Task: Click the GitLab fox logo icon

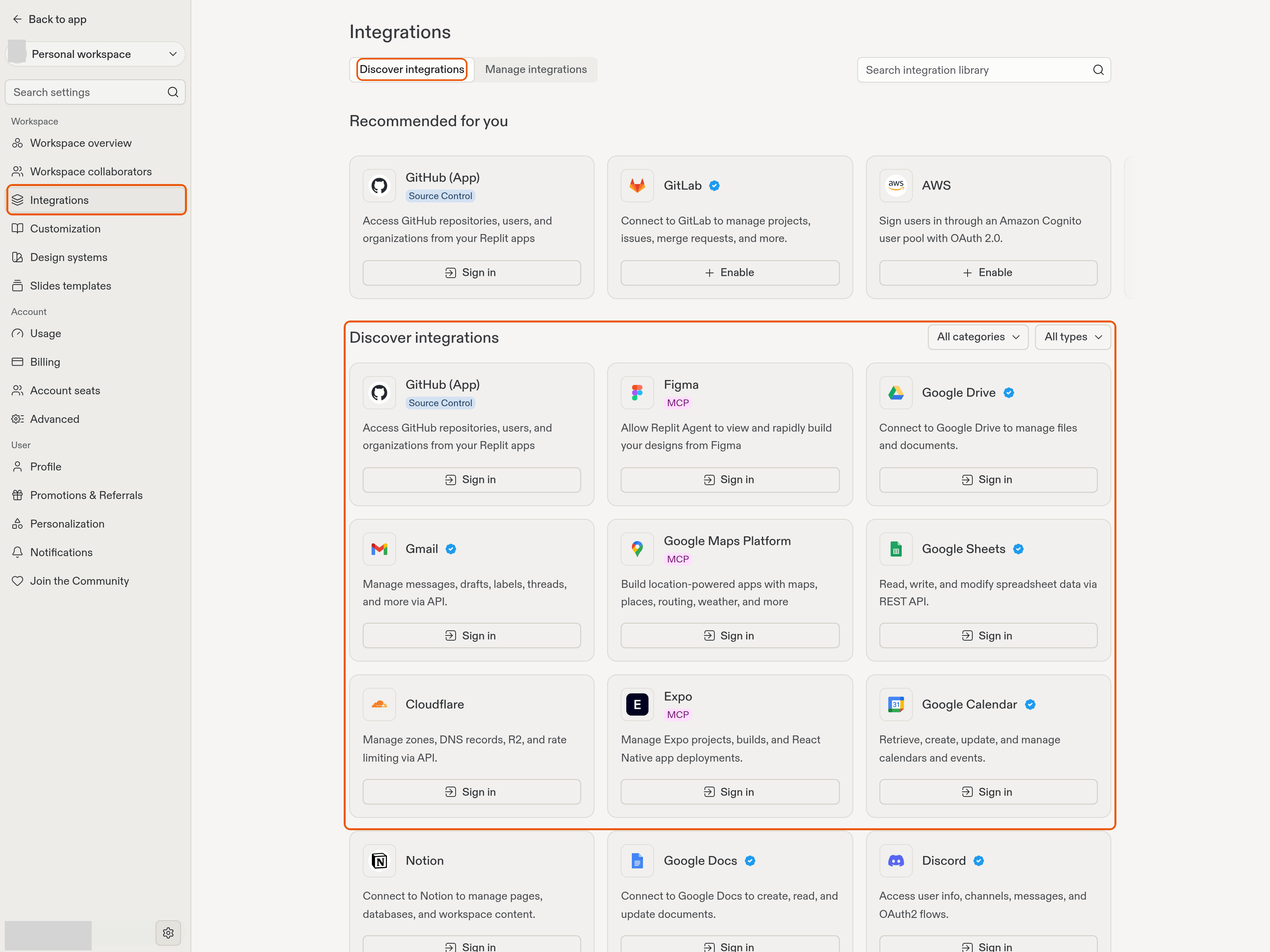Action: (x=637, y=185)
